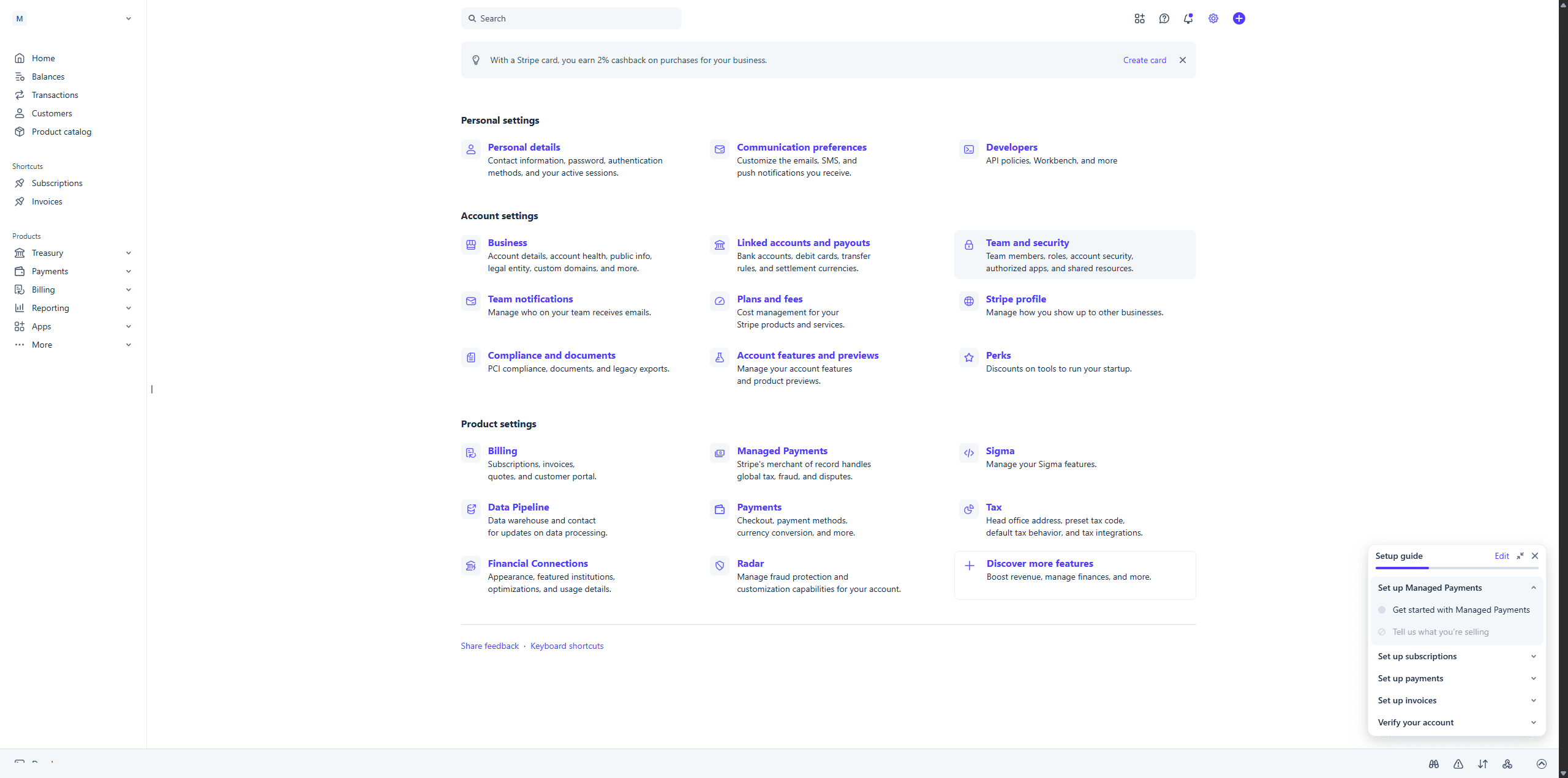Open the Discover more features card
The width and height of the screenshot is (1568, 778).
(1075, 575)
